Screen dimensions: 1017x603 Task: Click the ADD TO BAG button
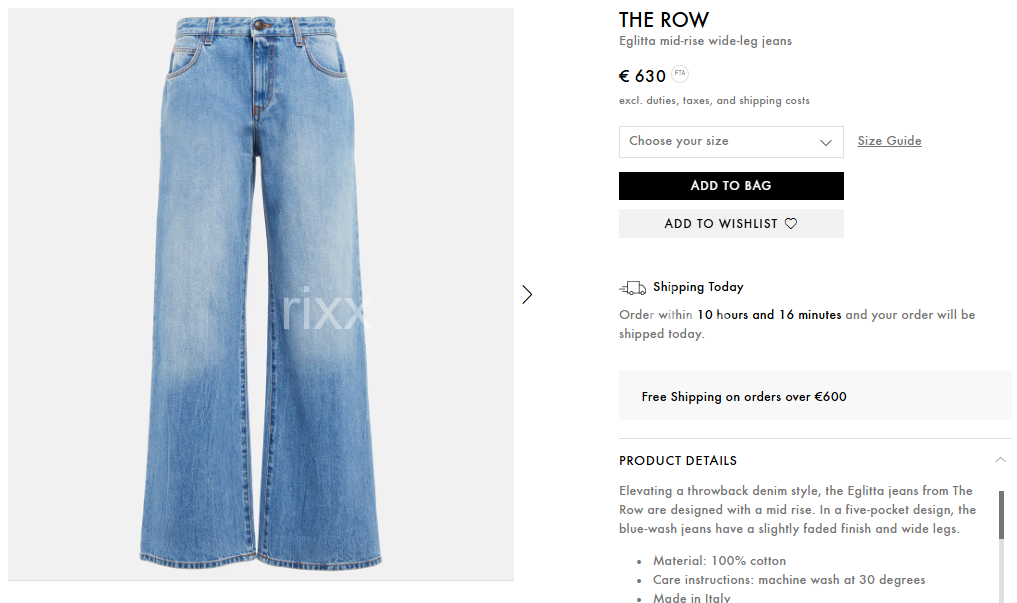point(731,185)
